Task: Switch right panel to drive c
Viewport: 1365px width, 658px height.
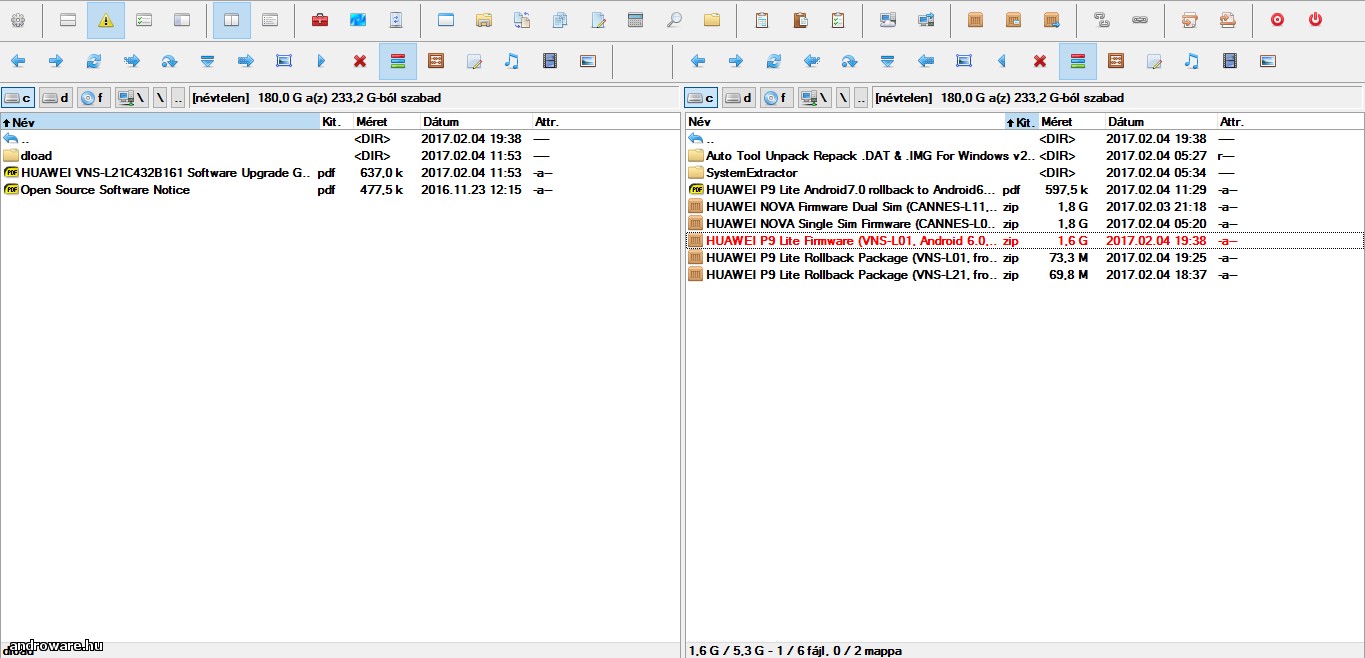Action: pyautogui.click(x=701, y=98)
